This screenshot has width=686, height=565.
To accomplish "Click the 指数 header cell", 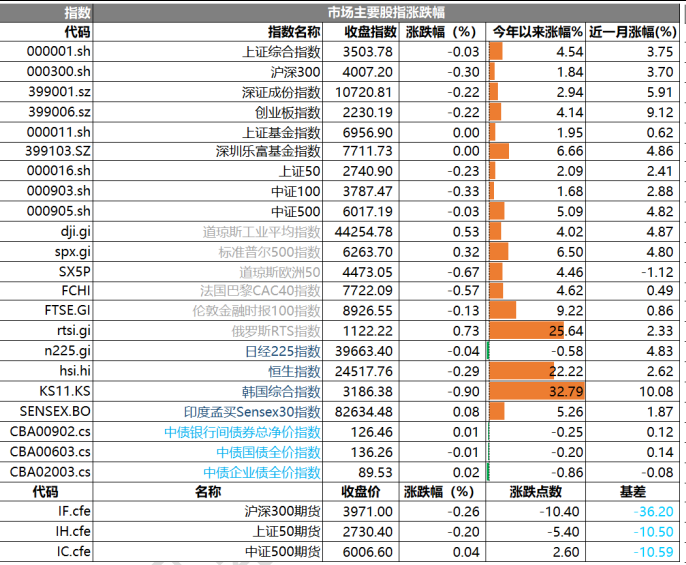I will pos(46,13).
